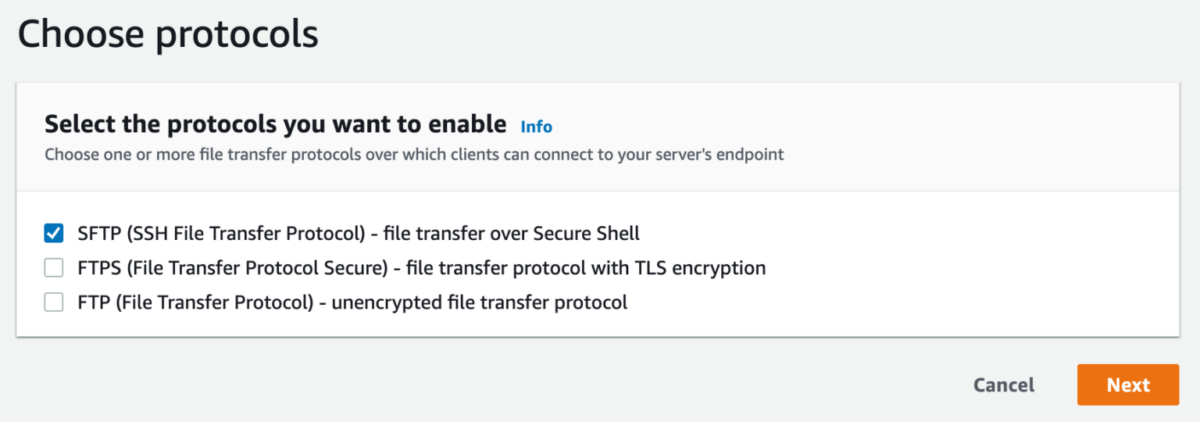Click the word 'SFTP' in the first option
Image resolution: width=1200 pixels, height=422 pixels.
coord(97,233)
